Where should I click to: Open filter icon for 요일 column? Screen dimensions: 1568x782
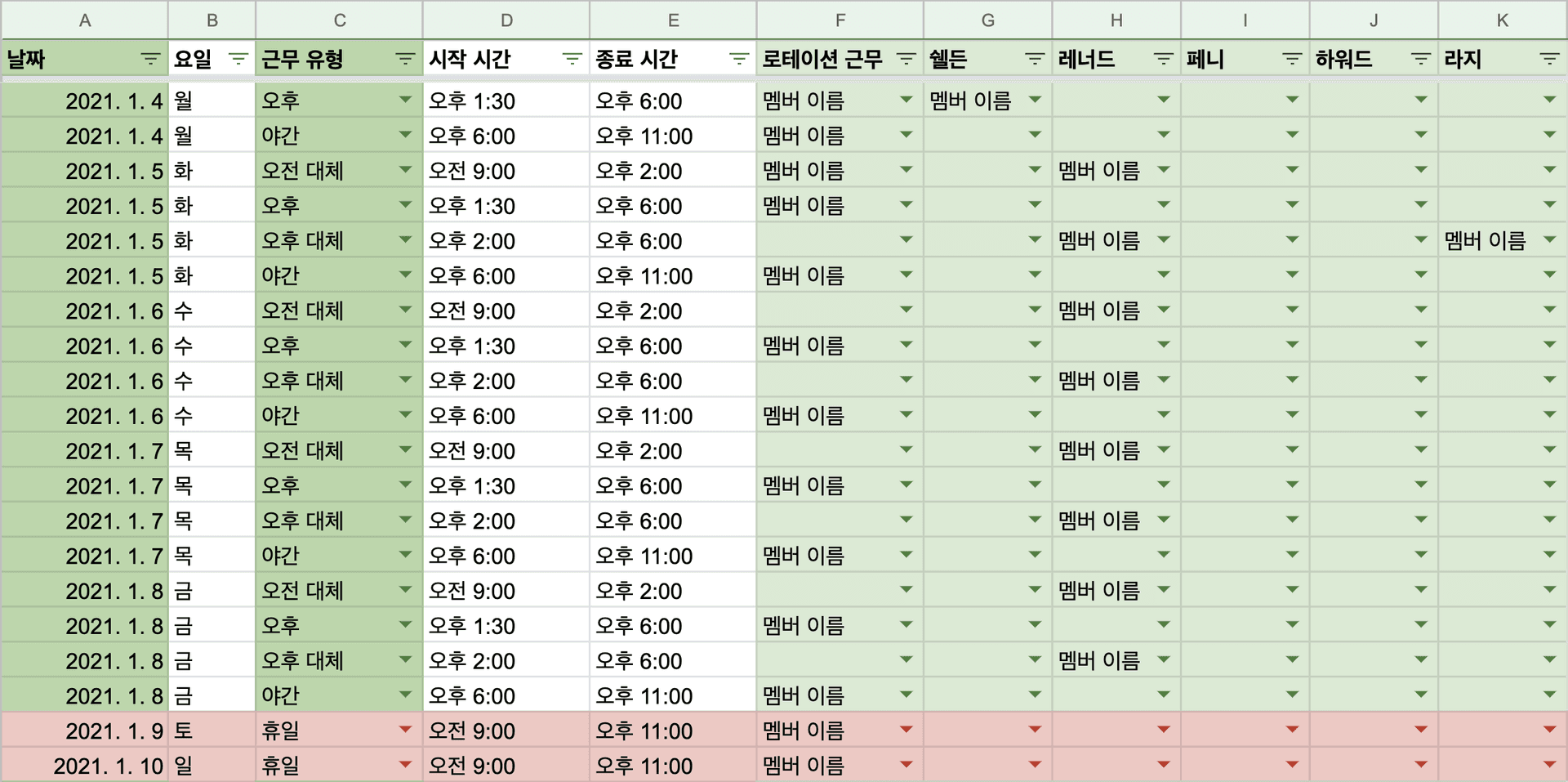click(238, 59)
